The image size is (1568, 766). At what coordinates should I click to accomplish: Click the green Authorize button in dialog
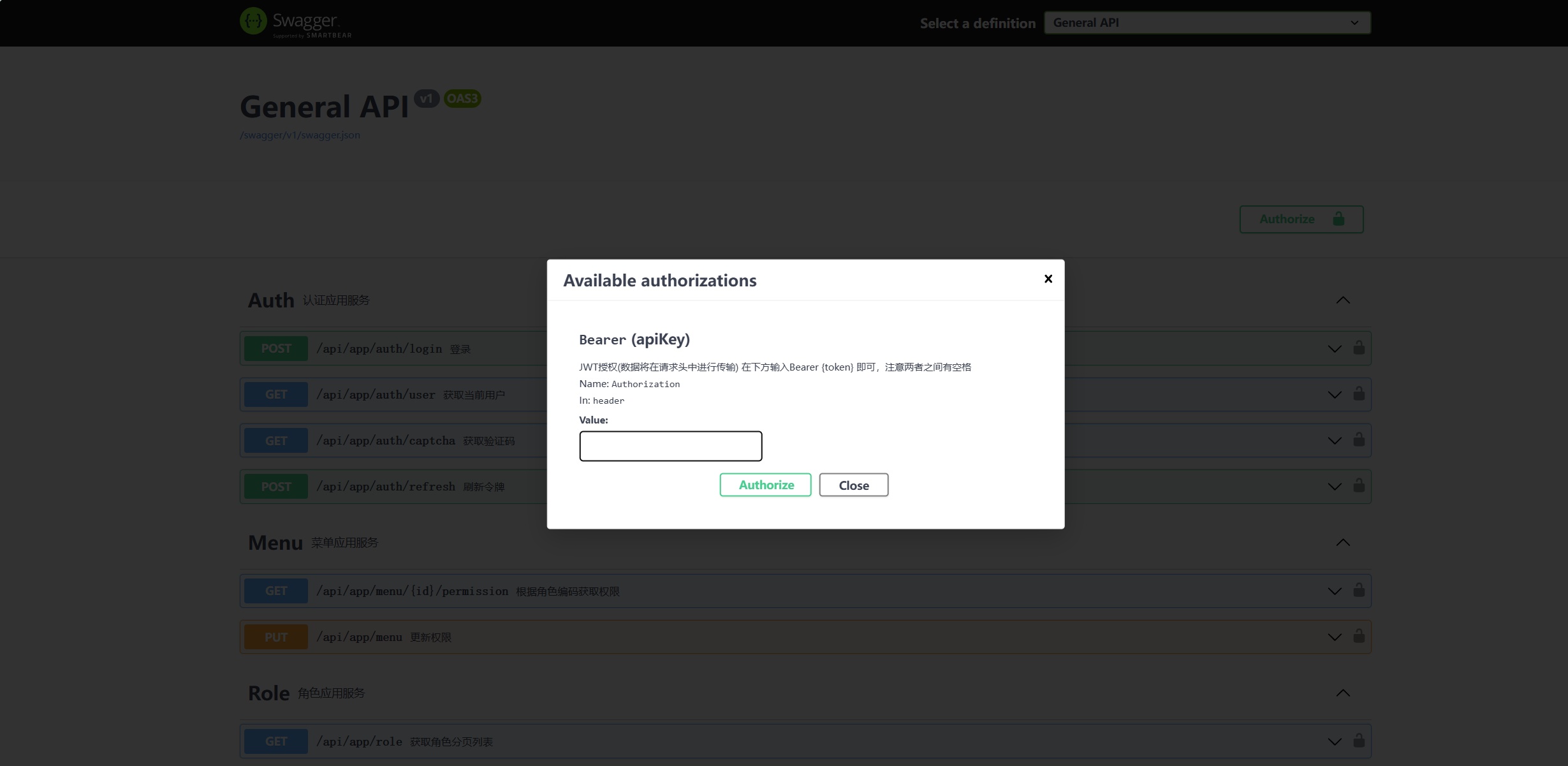765,485
